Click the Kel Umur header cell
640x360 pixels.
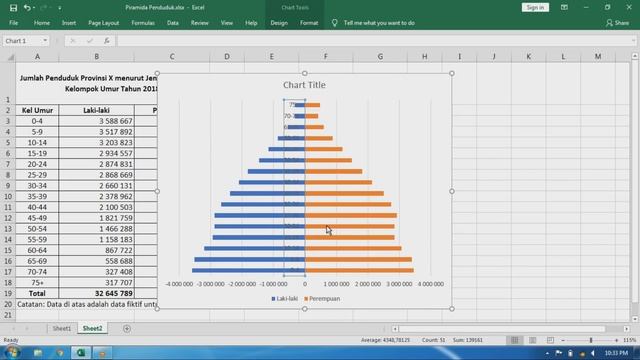tap(37, 110)
